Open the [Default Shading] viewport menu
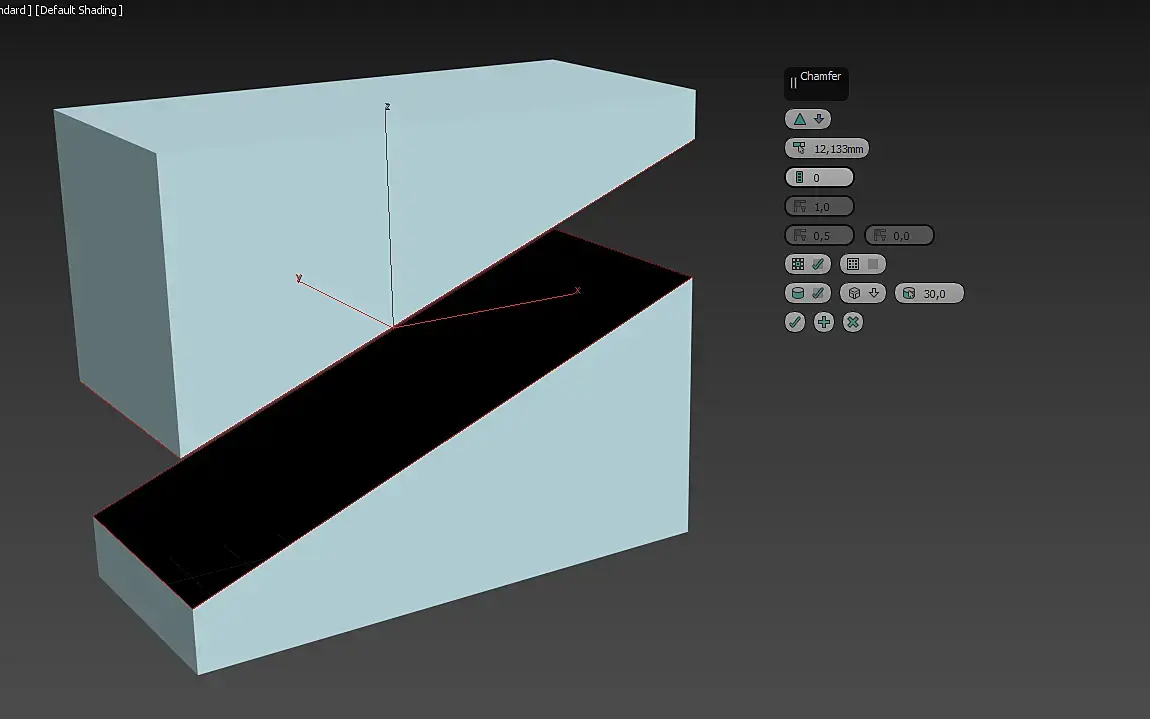The height and width of the screenshot is (719, 1150). [x=79, y=10]
